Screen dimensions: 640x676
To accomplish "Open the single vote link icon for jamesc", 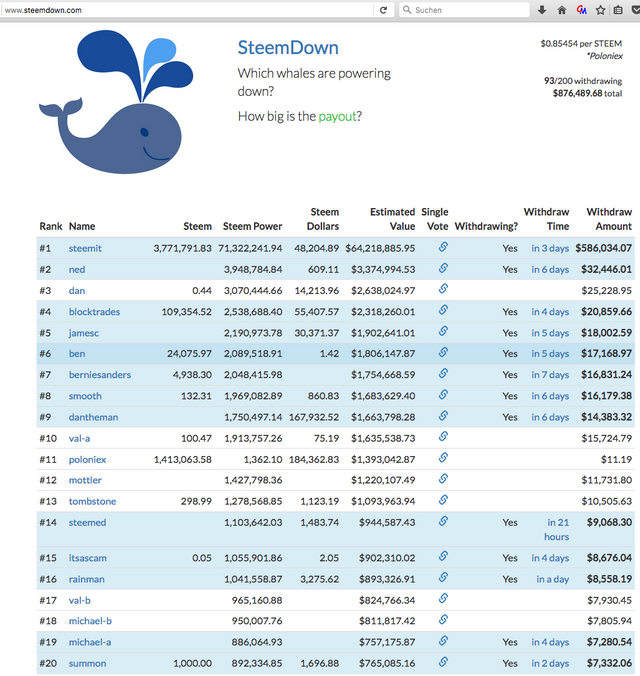I will [x=443, y=331].
